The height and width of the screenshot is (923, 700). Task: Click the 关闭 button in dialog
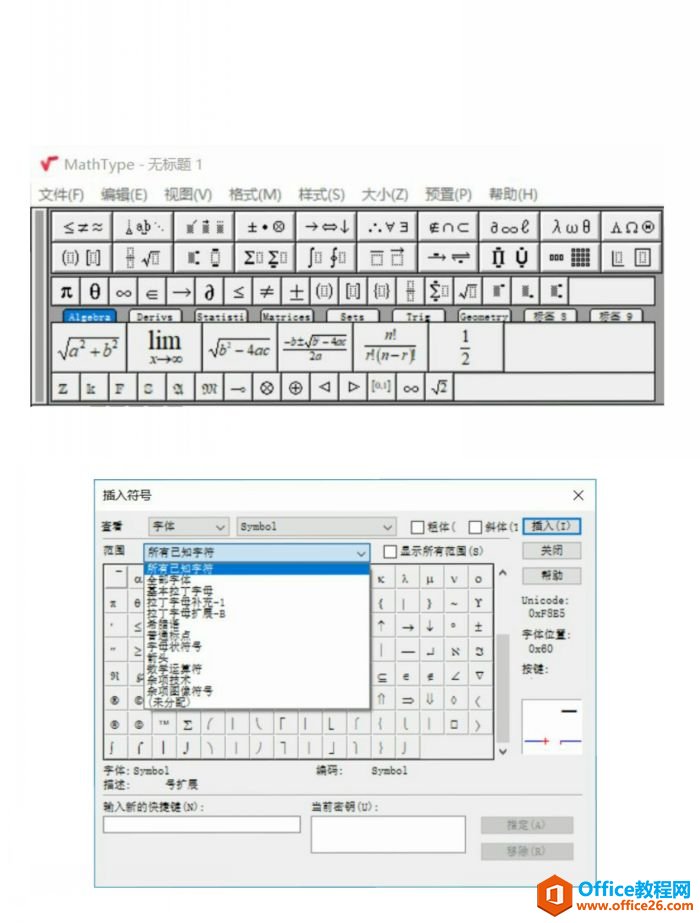(552, 550)
